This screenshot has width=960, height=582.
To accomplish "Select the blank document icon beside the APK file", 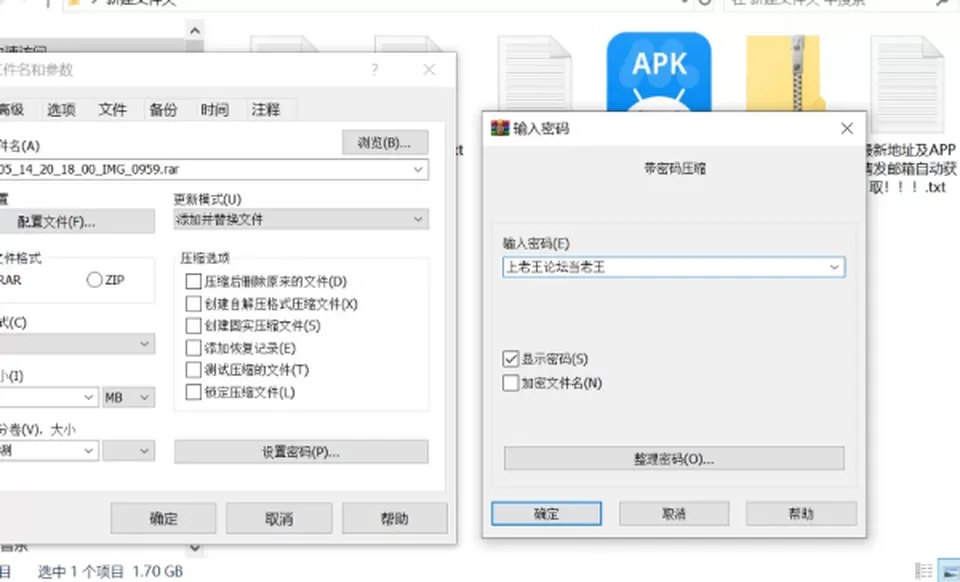I will pos(534,72).
